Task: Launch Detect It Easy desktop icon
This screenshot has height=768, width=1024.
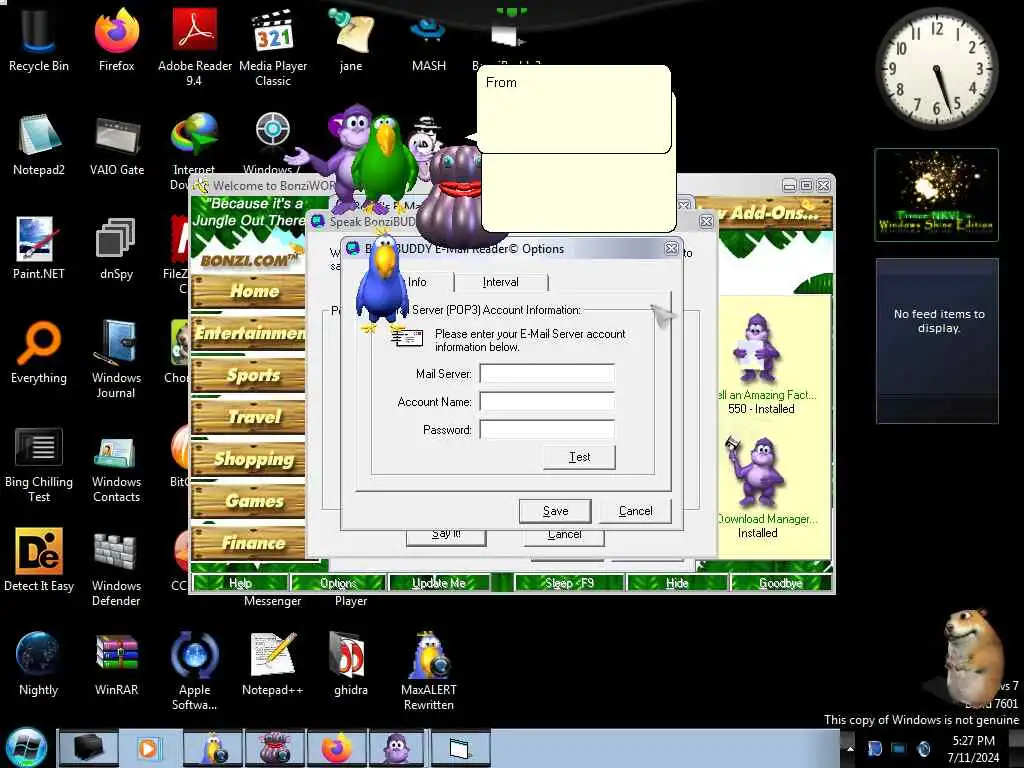Action: click(x=39, y=560)
